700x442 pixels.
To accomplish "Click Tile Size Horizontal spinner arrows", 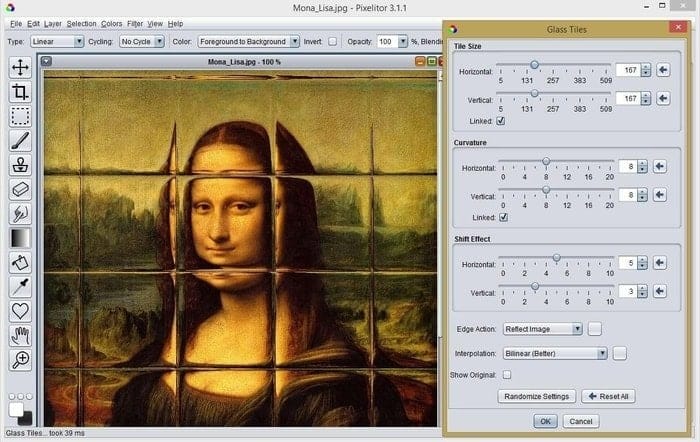I will pos(646,70).
